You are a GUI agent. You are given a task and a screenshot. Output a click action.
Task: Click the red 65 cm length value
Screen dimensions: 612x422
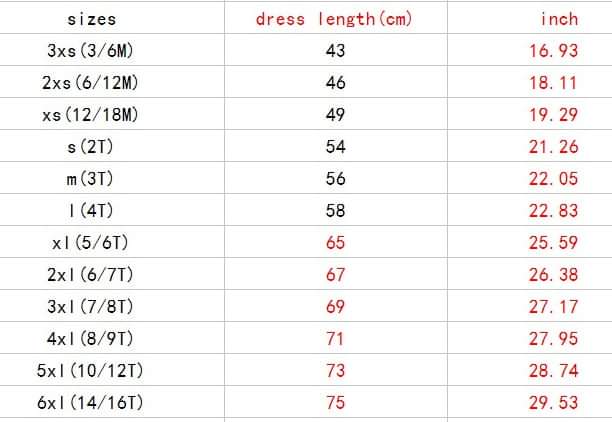335,242
